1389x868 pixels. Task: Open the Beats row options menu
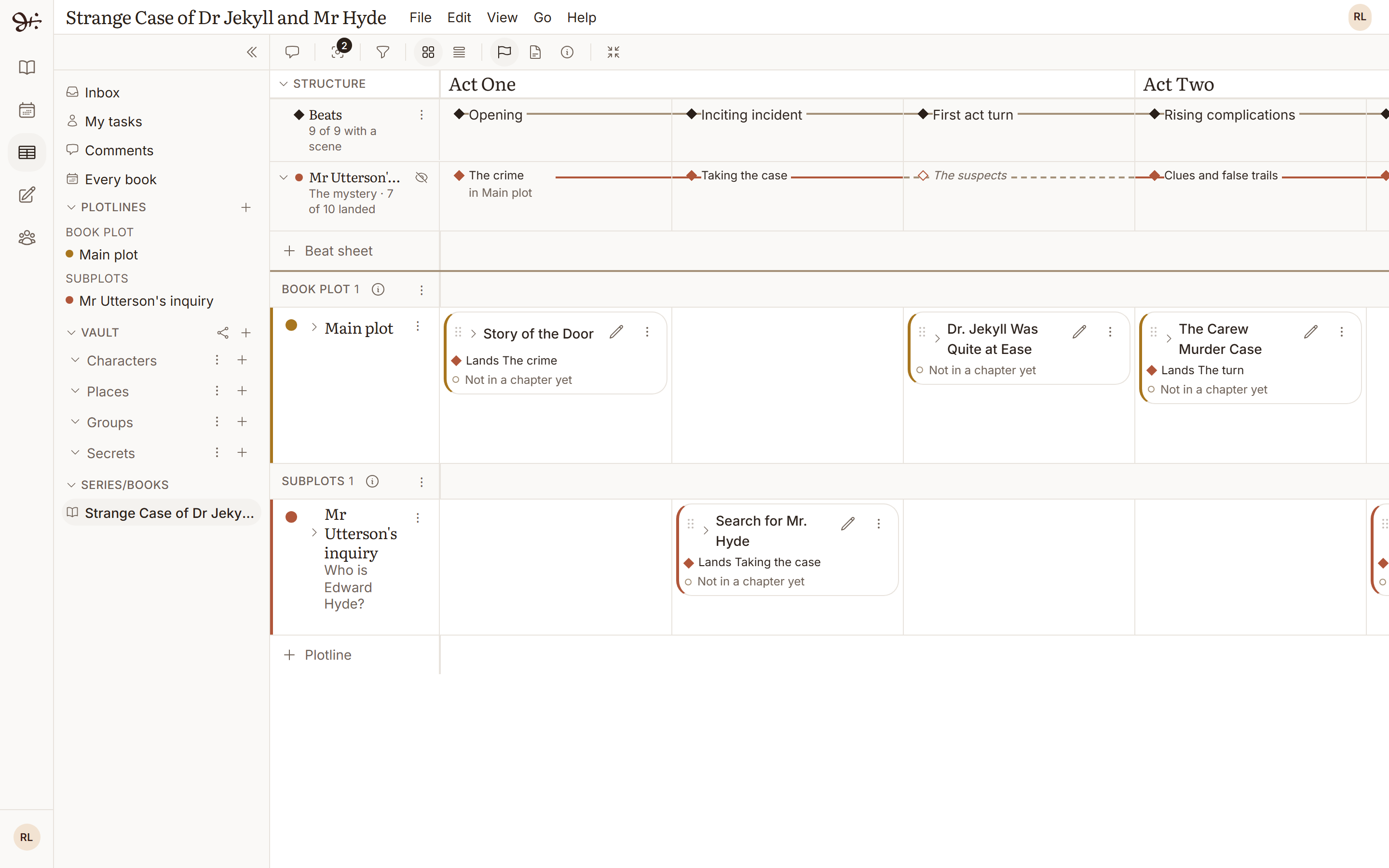tap(422, 115)
